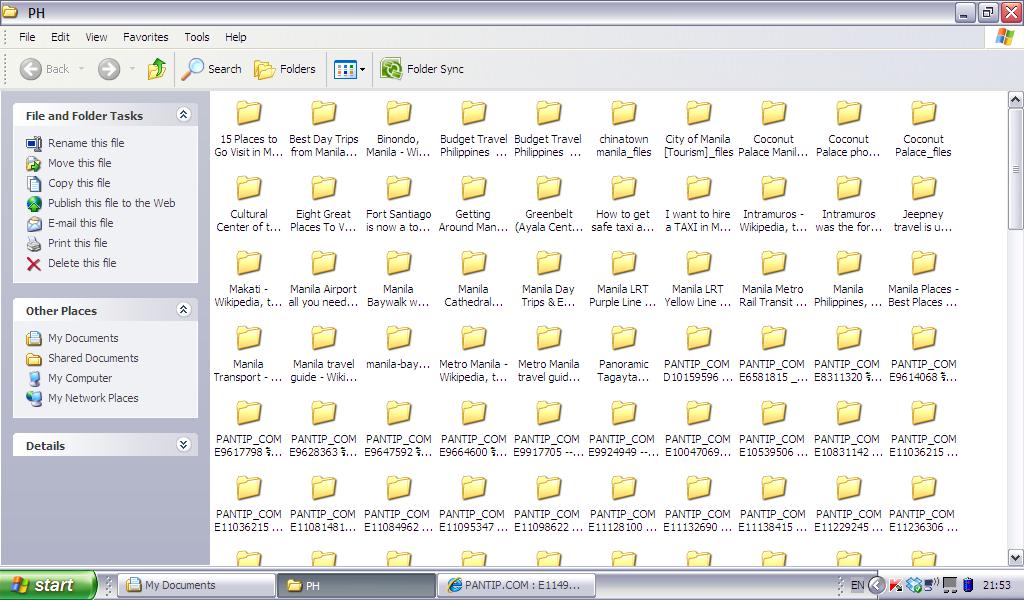The image size is (1024, 600).
Task: Go to My Documents in Other Places
Action: (83, 338)
